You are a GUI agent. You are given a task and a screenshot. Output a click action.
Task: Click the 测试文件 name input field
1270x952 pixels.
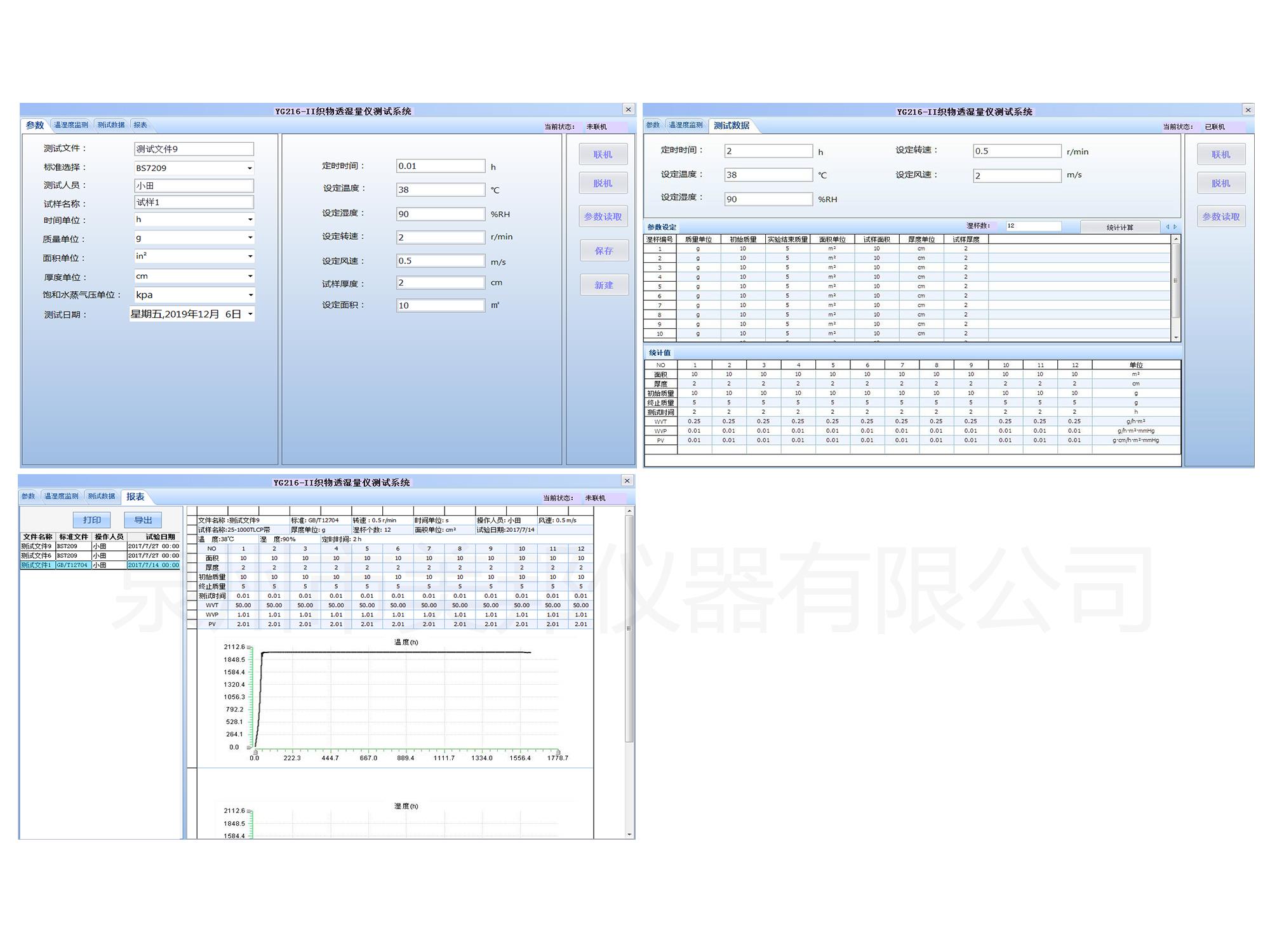click(x=194, y=149)
